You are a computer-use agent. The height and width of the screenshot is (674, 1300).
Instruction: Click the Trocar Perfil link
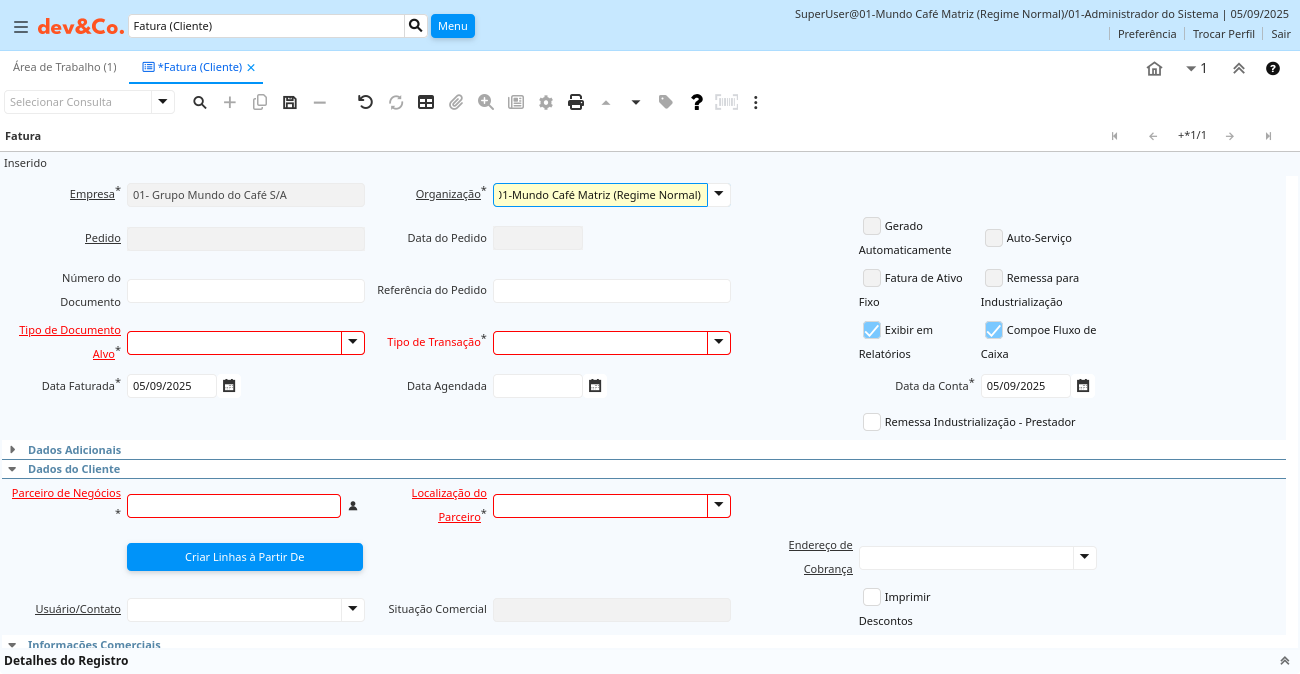[x=1223, y=34]
